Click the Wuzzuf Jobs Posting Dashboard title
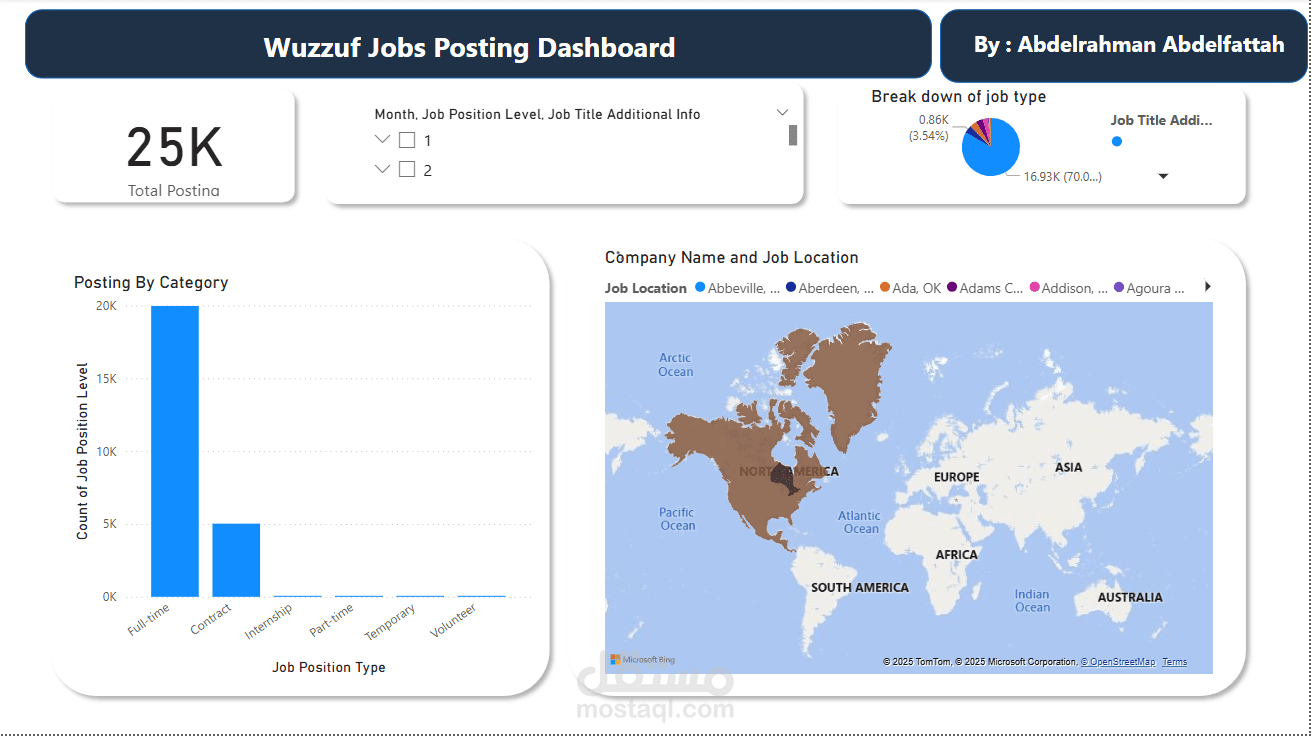 (x=469, y=47)
